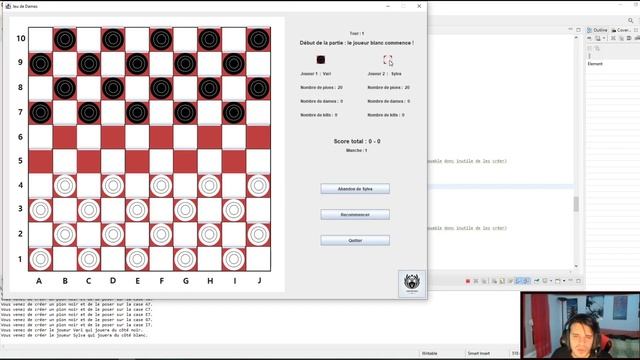This screenshot has width=640, height=360.
Task: Terminate the program with red stop icon
Action: [x=468, y=281]
